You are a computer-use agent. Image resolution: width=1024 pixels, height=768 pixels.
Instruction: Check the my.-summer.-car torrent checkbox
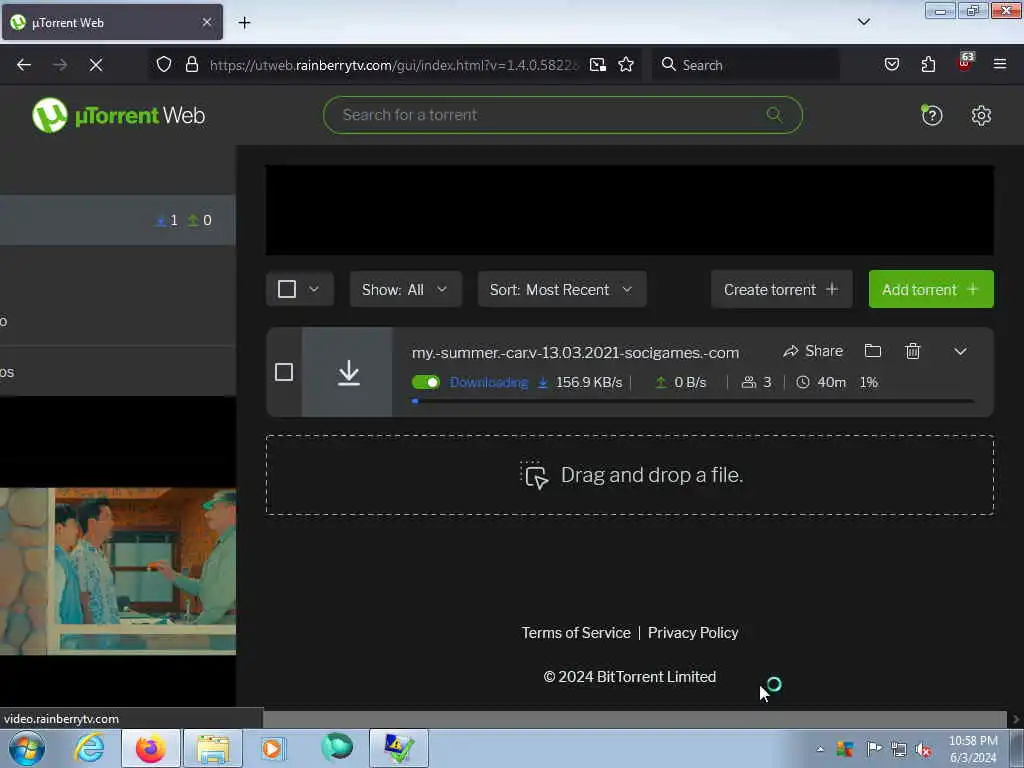[x=283, y=372]
